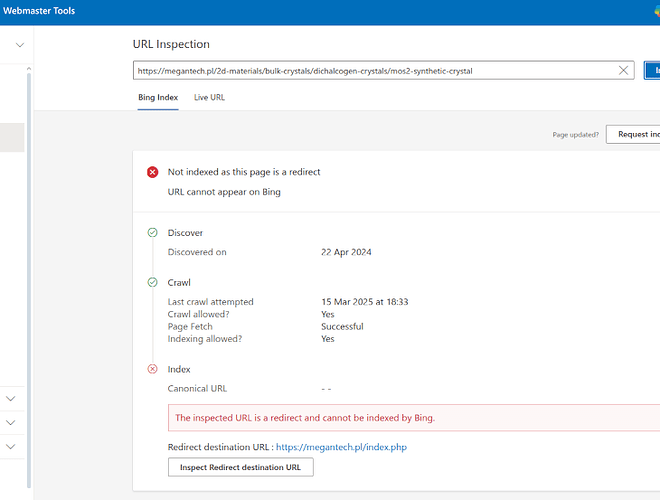The image size is (660, 500).
Task: Click the 'Discovered on' label
Action: [x=197, y=252]
